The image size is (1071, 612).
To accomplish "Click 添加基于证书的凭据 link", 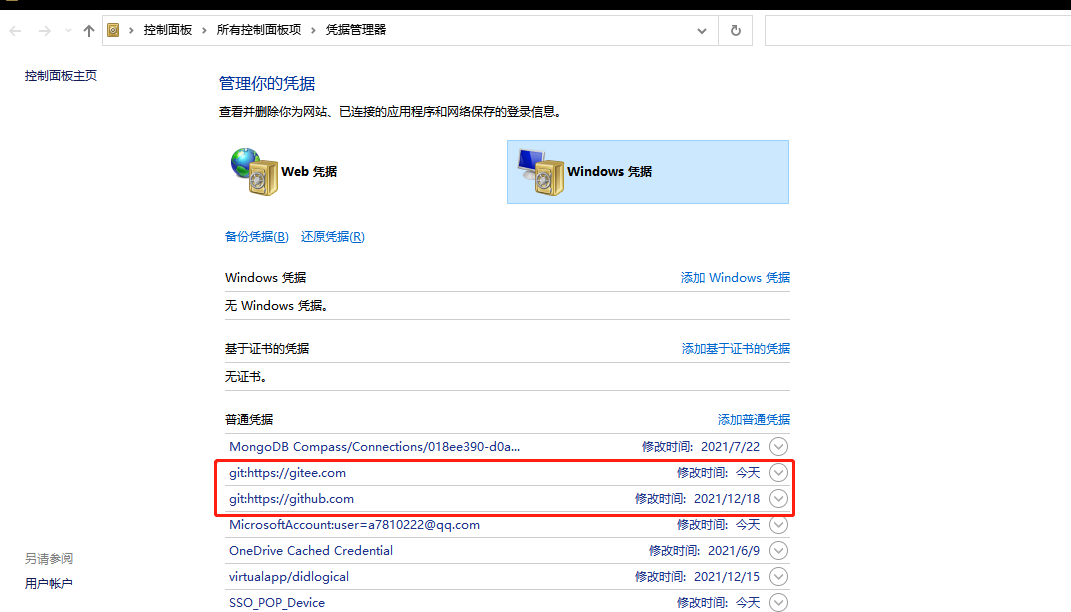I will coord(736,348).
